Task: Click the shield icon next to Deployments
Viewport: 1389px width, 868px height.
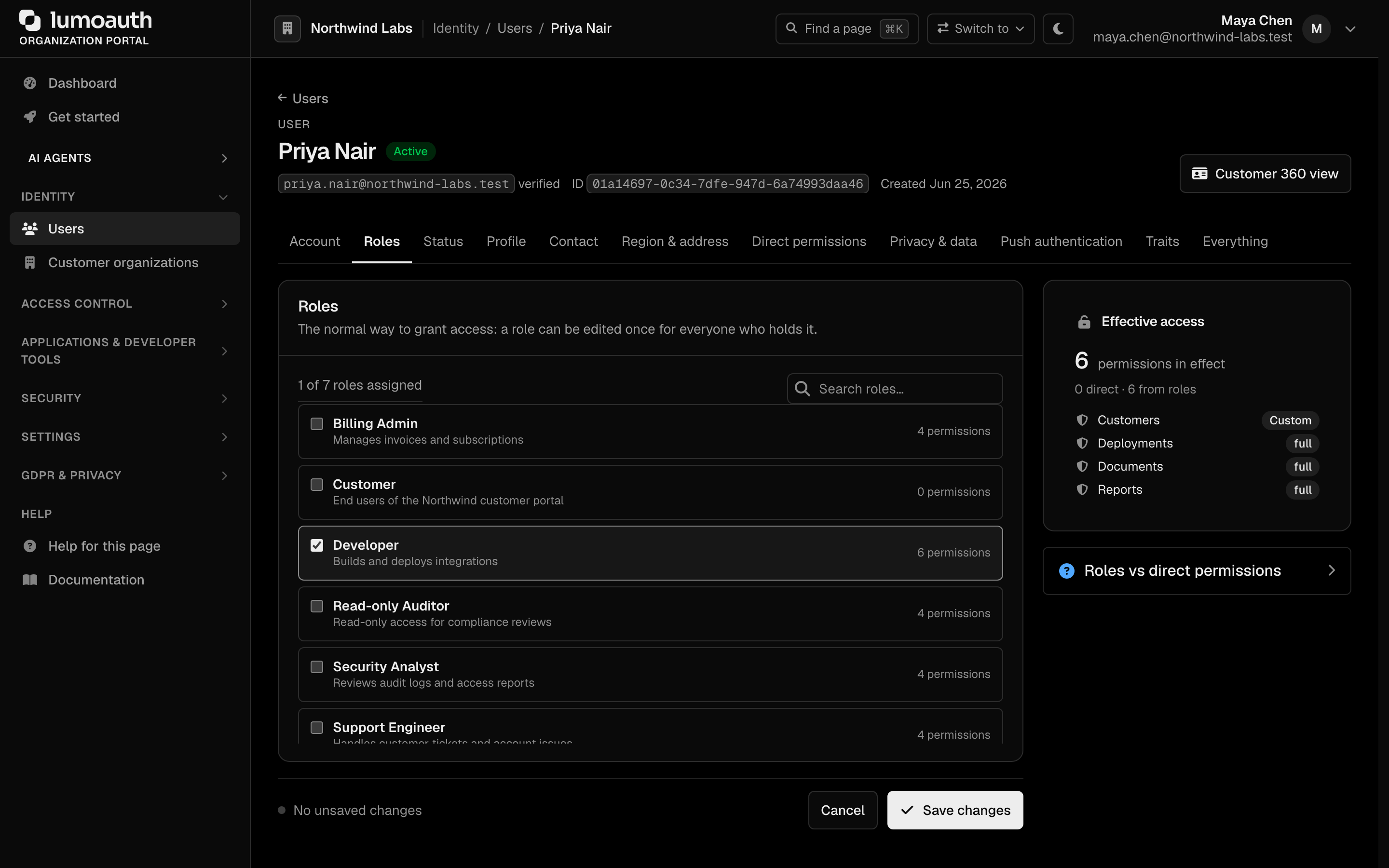Action: 1082,443
